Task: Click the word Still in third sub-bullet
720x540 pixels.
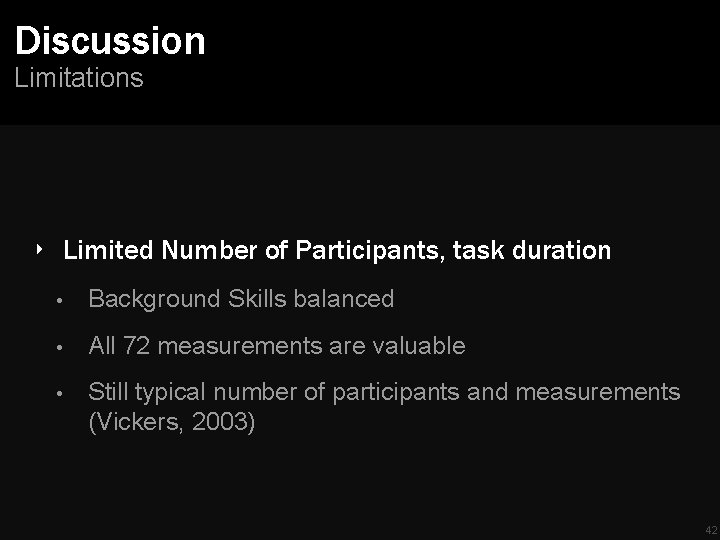Action: (x=111, y=393)
